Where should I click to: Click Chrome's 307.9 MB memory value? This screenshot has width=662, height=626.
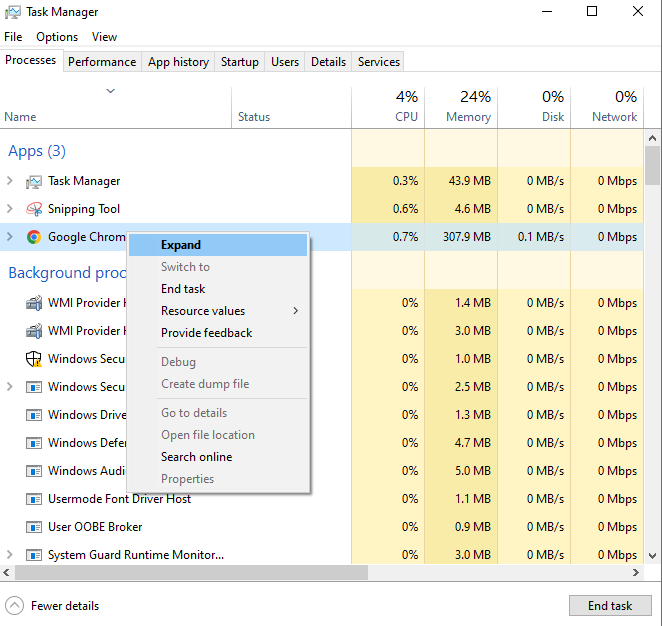(467, 237)
